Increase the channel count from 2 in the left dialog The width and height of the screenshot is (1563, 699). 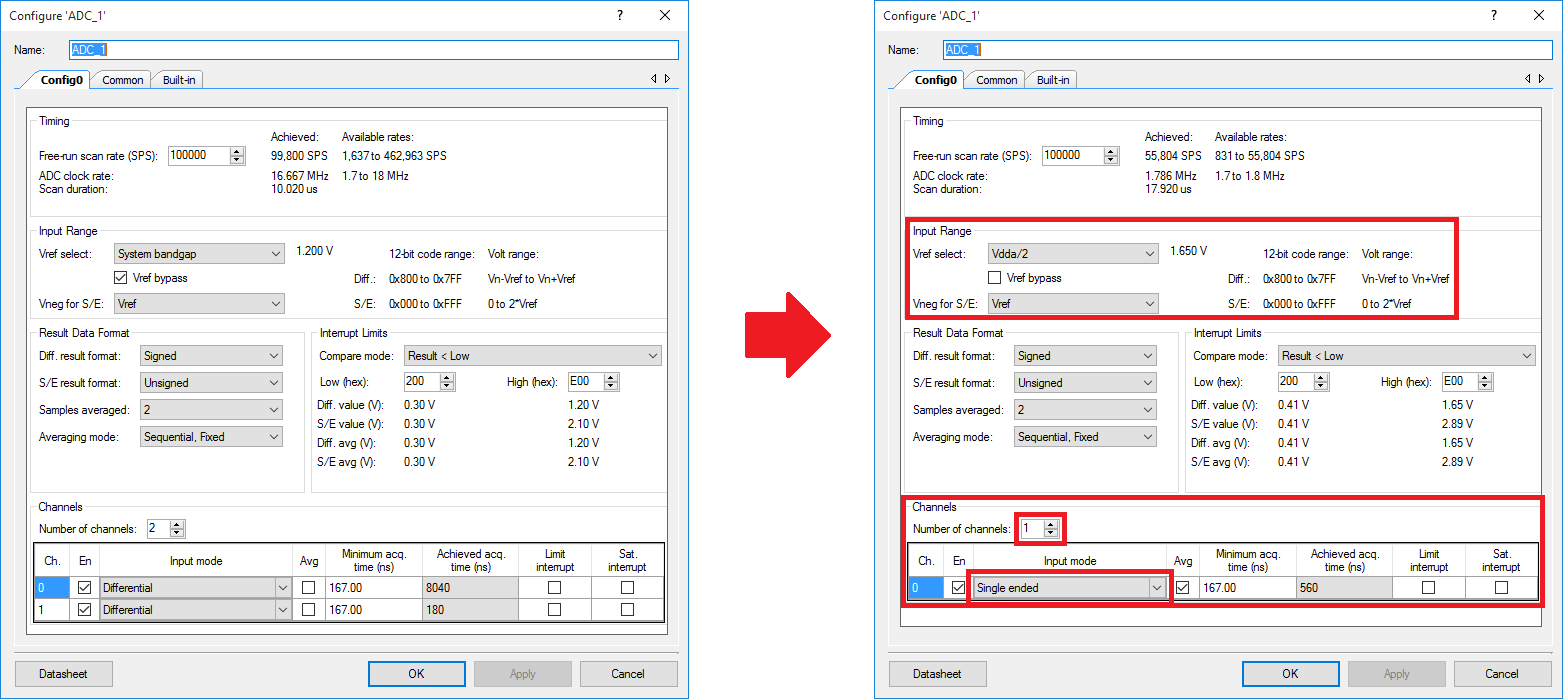177,525
